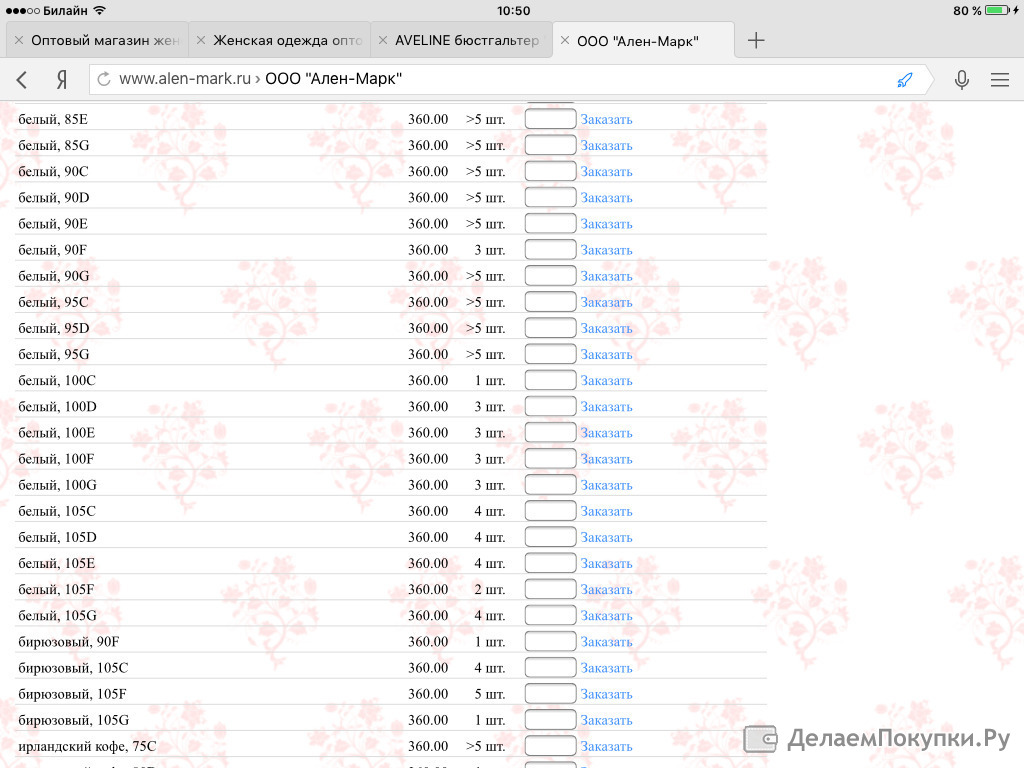Image resolution: width=1024 pixels, height=768 pixels.
Task: Order the белый, 85E item
Action: [606, 120]
